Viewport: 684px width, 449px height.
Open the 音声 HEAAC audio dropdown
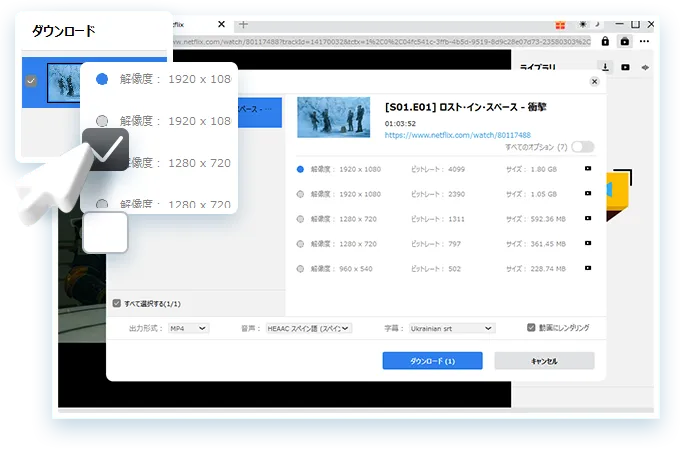point(309,328)
